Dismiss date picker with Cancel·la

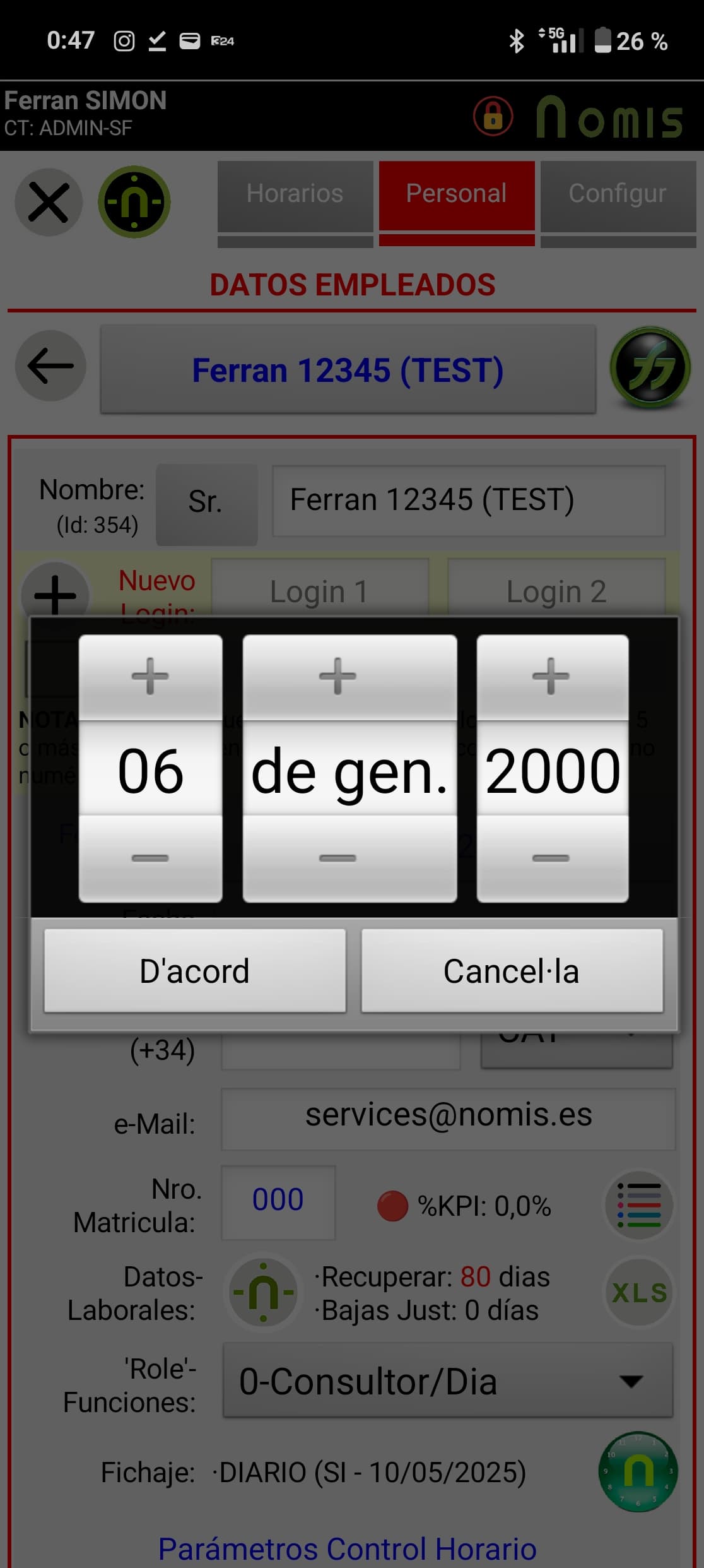tap(512, 971)
